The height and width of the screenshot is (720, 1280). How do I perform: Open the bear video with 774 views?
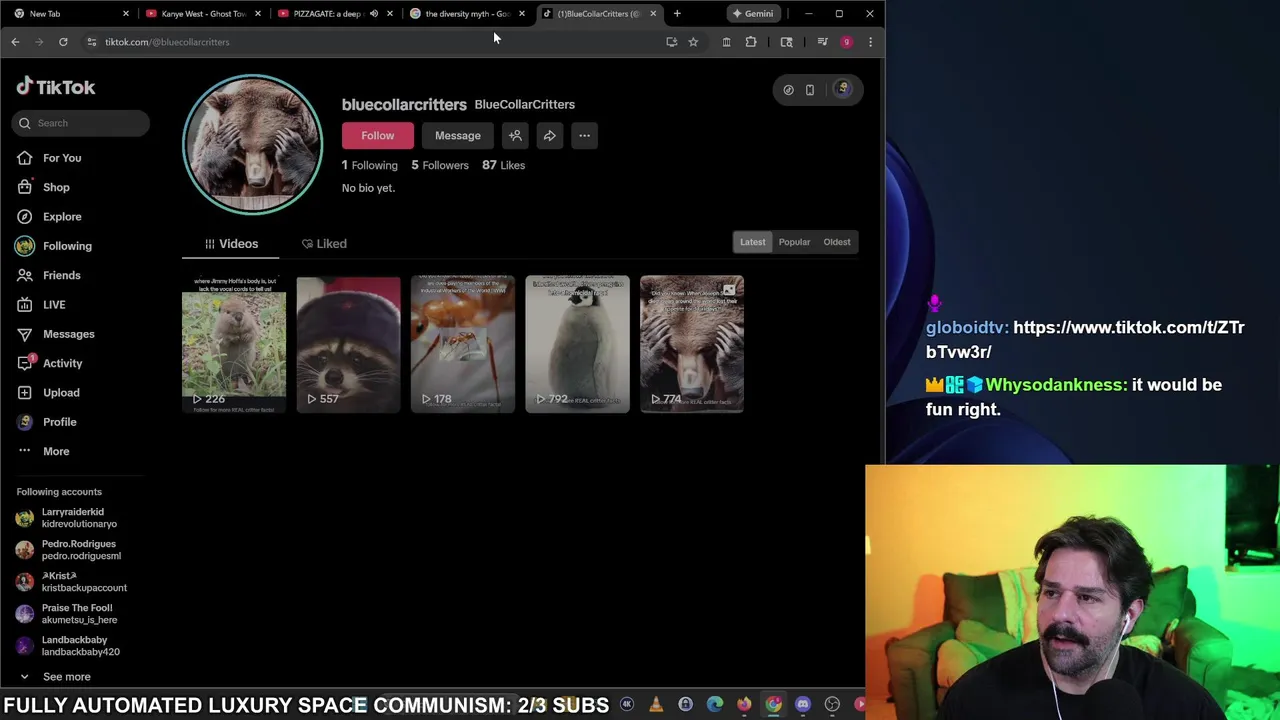pos(692,344)
